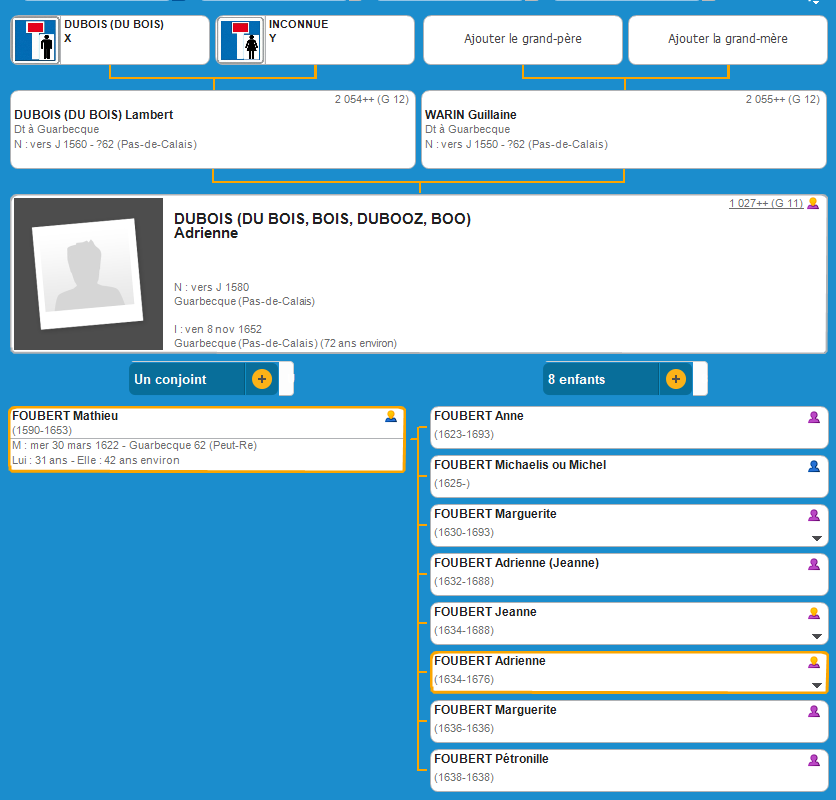Click Ajouter la grand-mère button
This screenshot has height=800, width=836.
(x=727, y=40)
